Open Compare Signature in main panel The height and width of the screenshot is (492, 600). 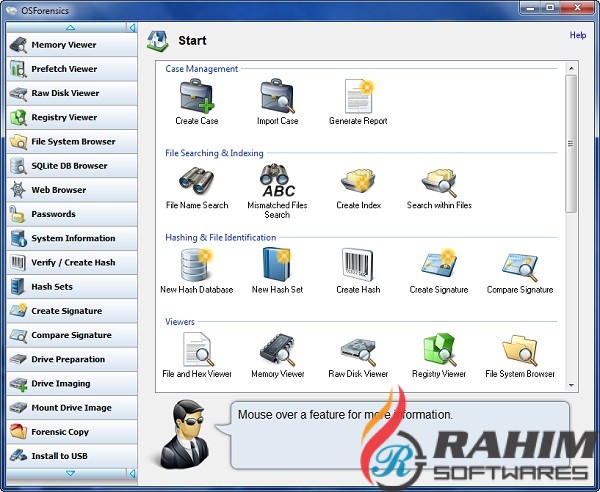point(520,271)
